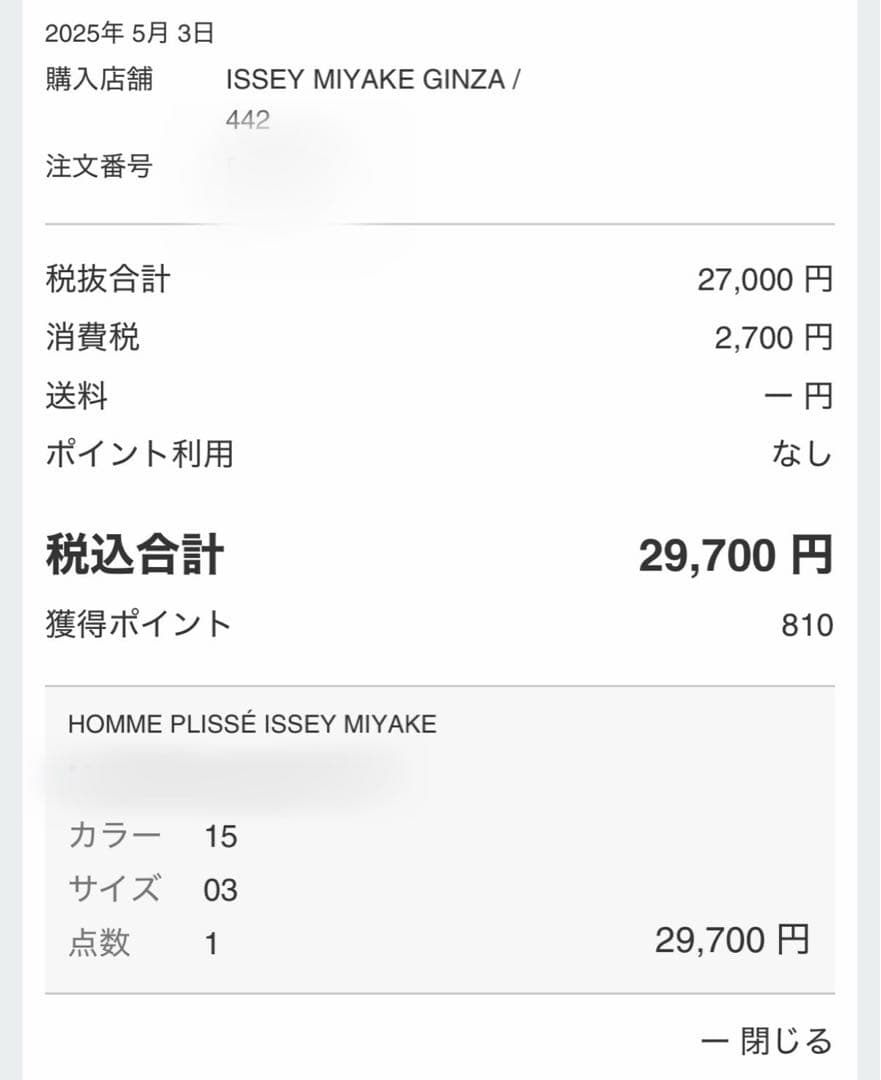Click the ポイント利用 value なし
This screenshot has width=881, height=1080.
click(x=802, y=454)
